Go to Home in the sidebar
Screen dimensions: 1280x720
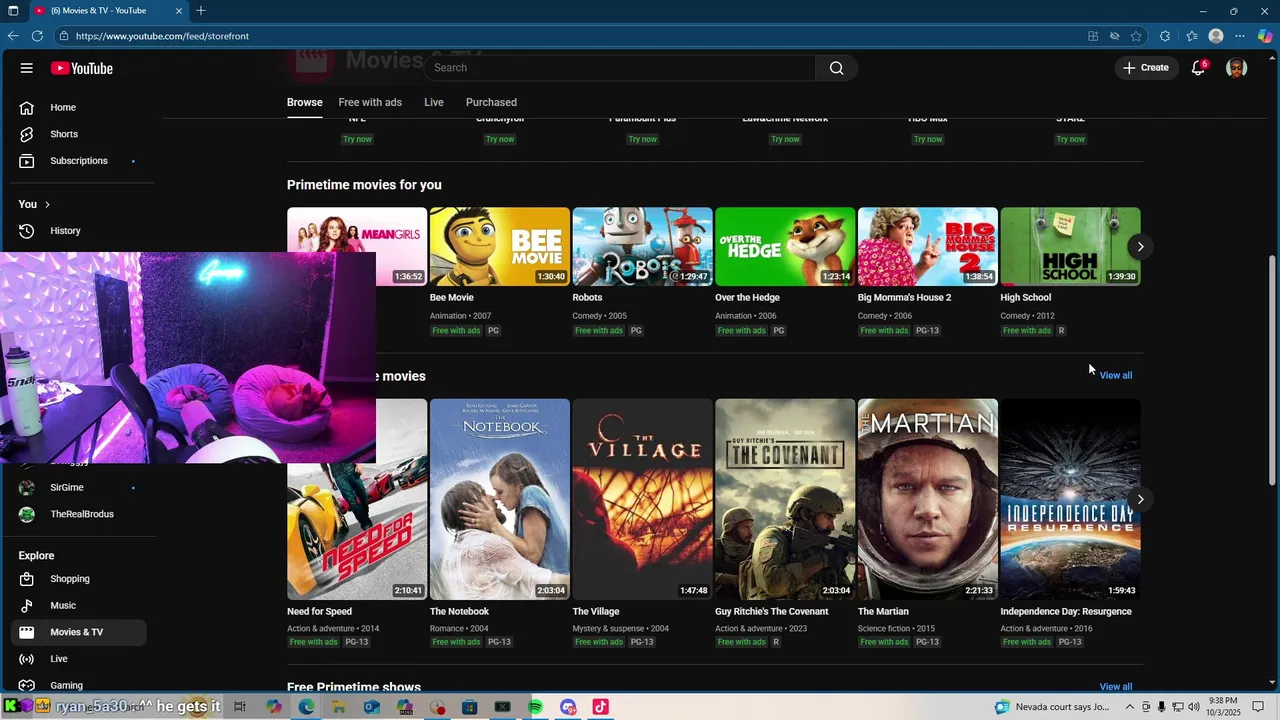click(x=78, y=107)
